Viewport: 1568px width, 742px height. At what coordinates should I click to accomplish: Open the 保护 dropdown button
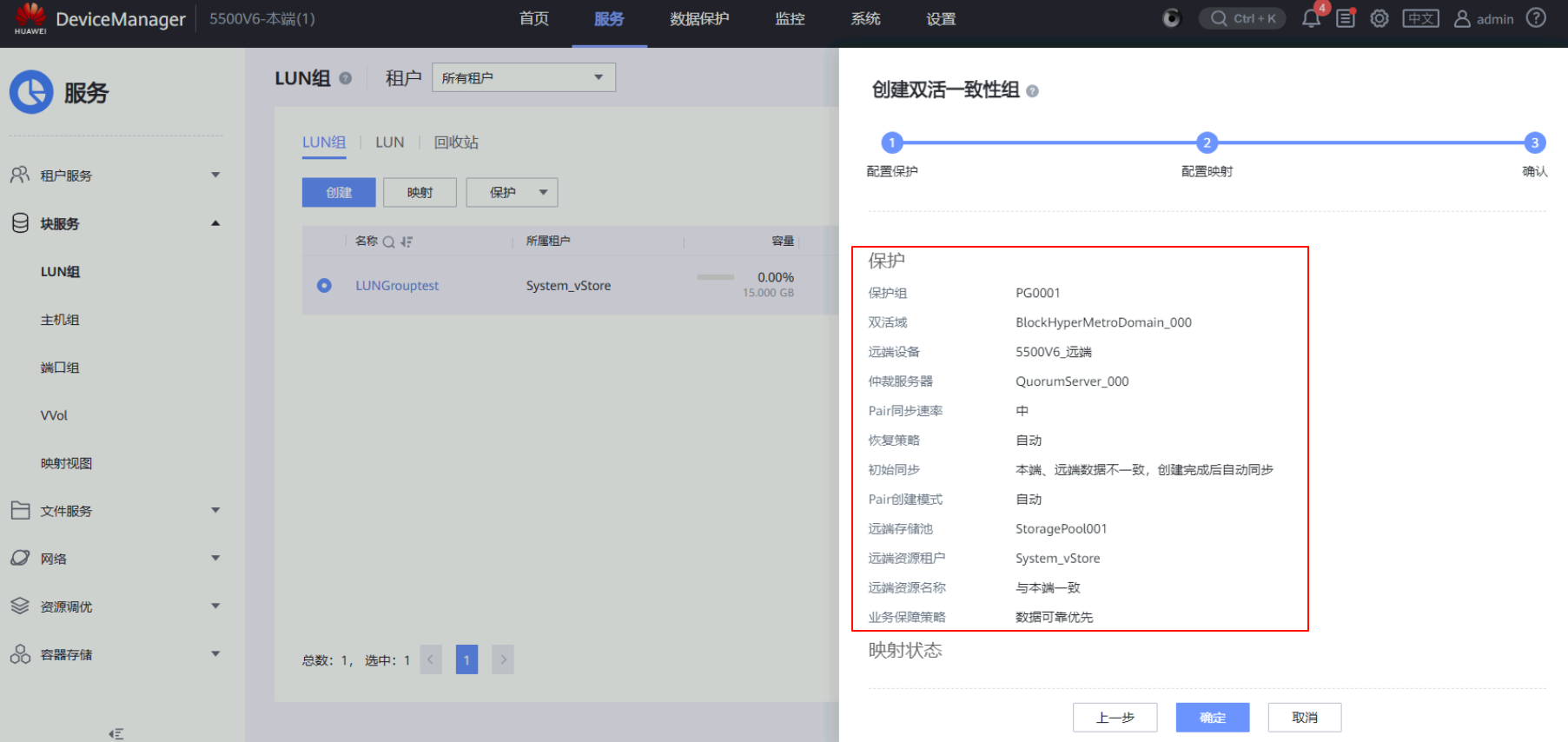(512, 192)
